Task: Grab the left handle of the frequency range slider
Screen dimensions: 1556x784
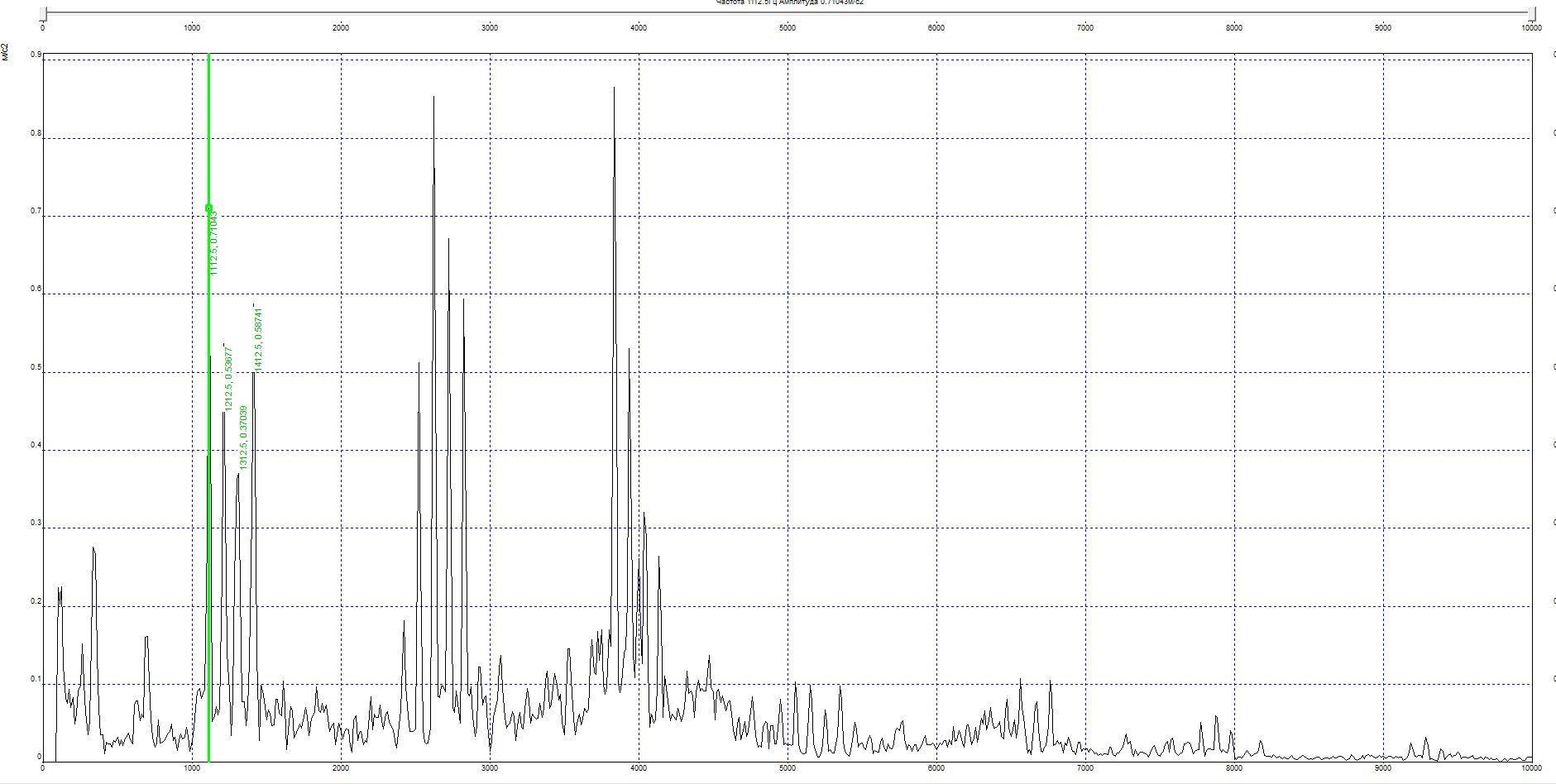Action: pos(43,13)
